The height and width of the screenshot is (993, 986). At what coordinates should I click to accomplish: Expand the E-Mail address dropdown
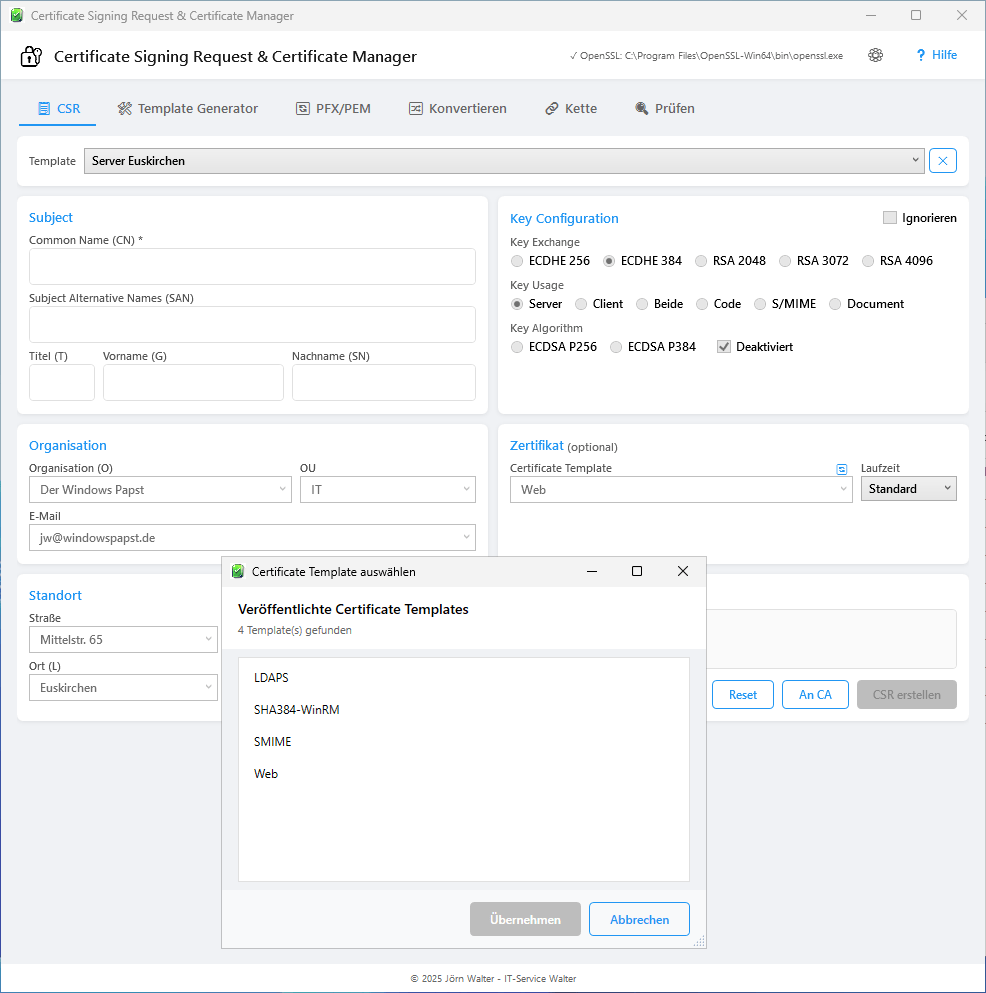466,537
